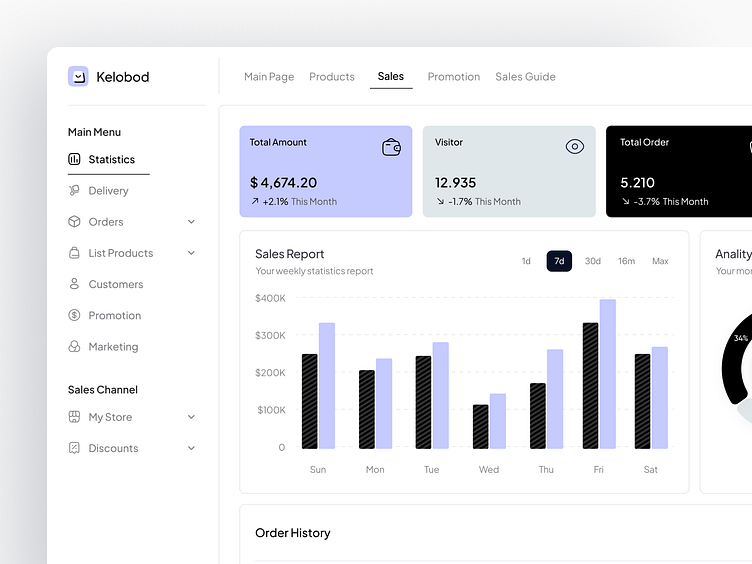
Task: Expand the Orders submenu chevron
Action: tap(191, 222)
